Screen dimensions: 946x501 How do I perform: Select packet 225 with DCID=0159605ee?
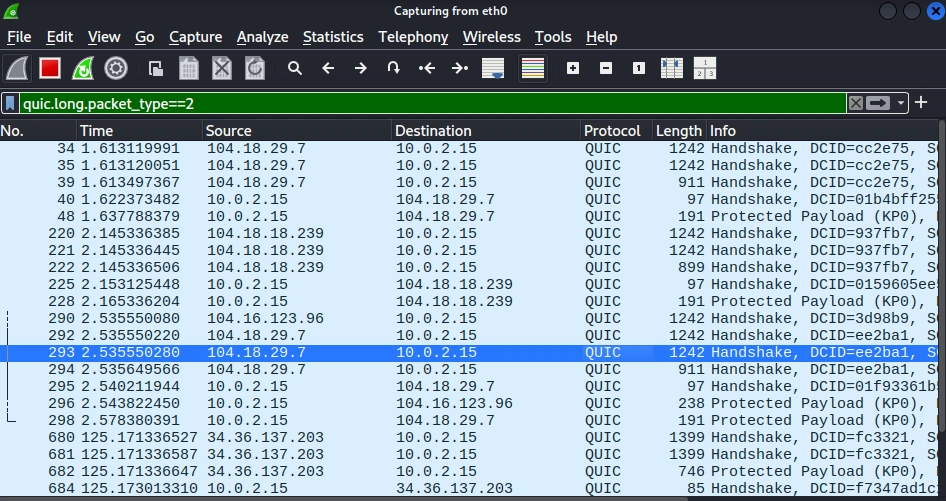point(469,284)
